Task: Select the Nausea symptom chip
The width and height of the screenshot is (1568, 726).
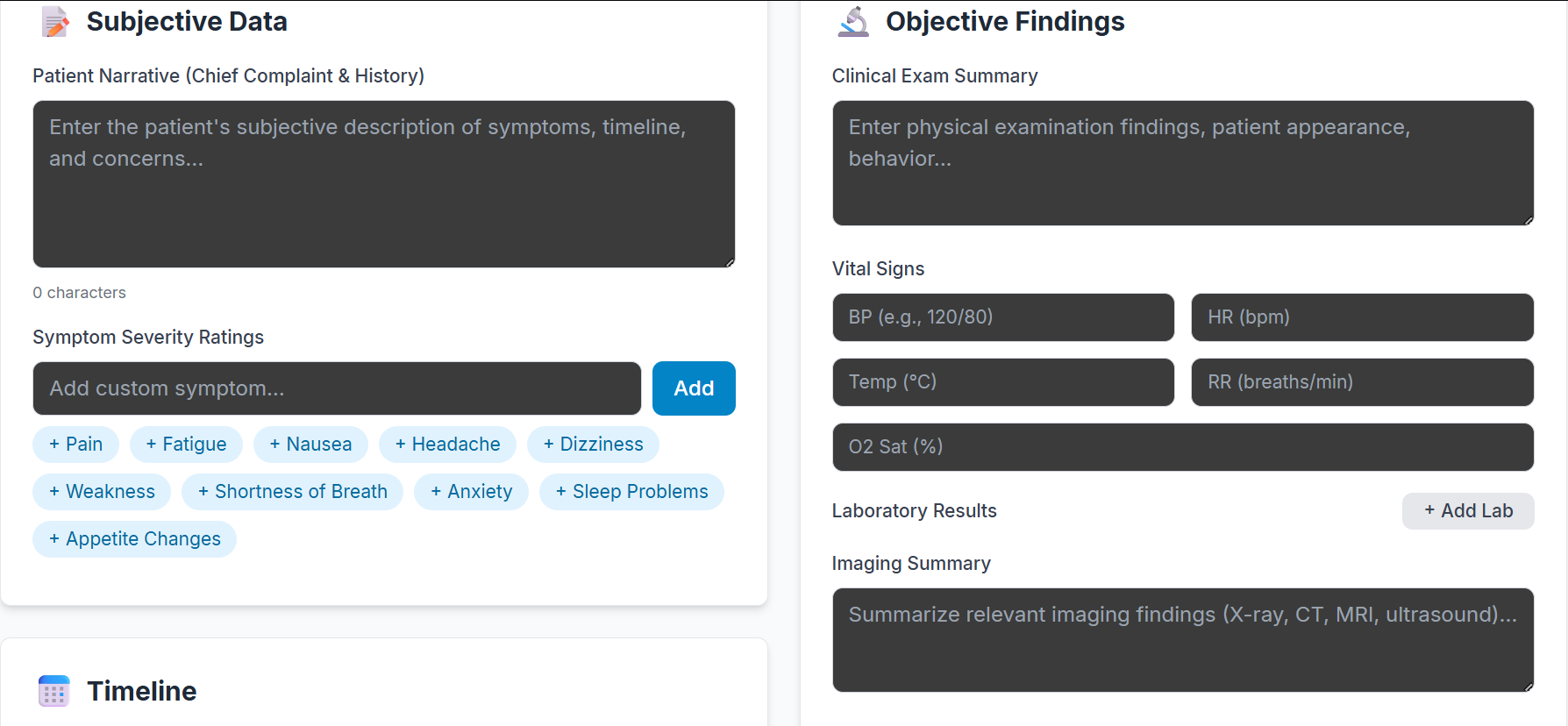Action: (x=310, y=445)
